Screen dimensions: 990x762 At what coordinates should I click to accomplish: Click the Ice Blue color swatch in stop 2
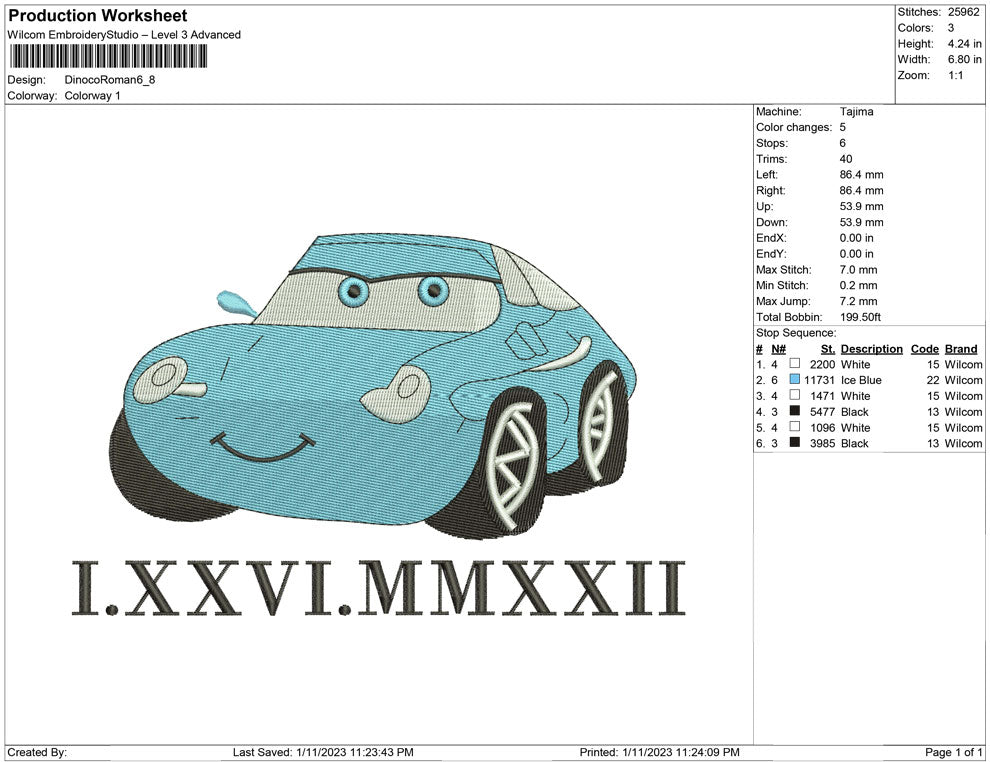pyautogui.click(x=795, y=380)
